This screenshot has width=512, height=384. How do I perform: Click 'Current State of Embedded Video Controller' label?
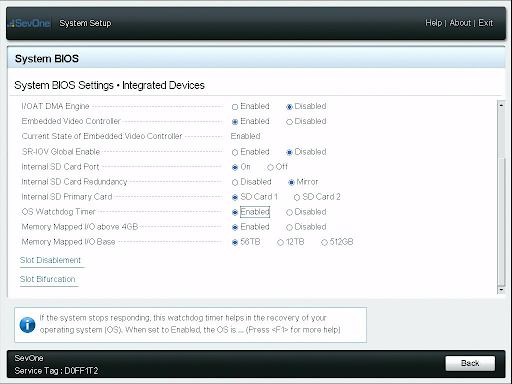pos(102,136)
